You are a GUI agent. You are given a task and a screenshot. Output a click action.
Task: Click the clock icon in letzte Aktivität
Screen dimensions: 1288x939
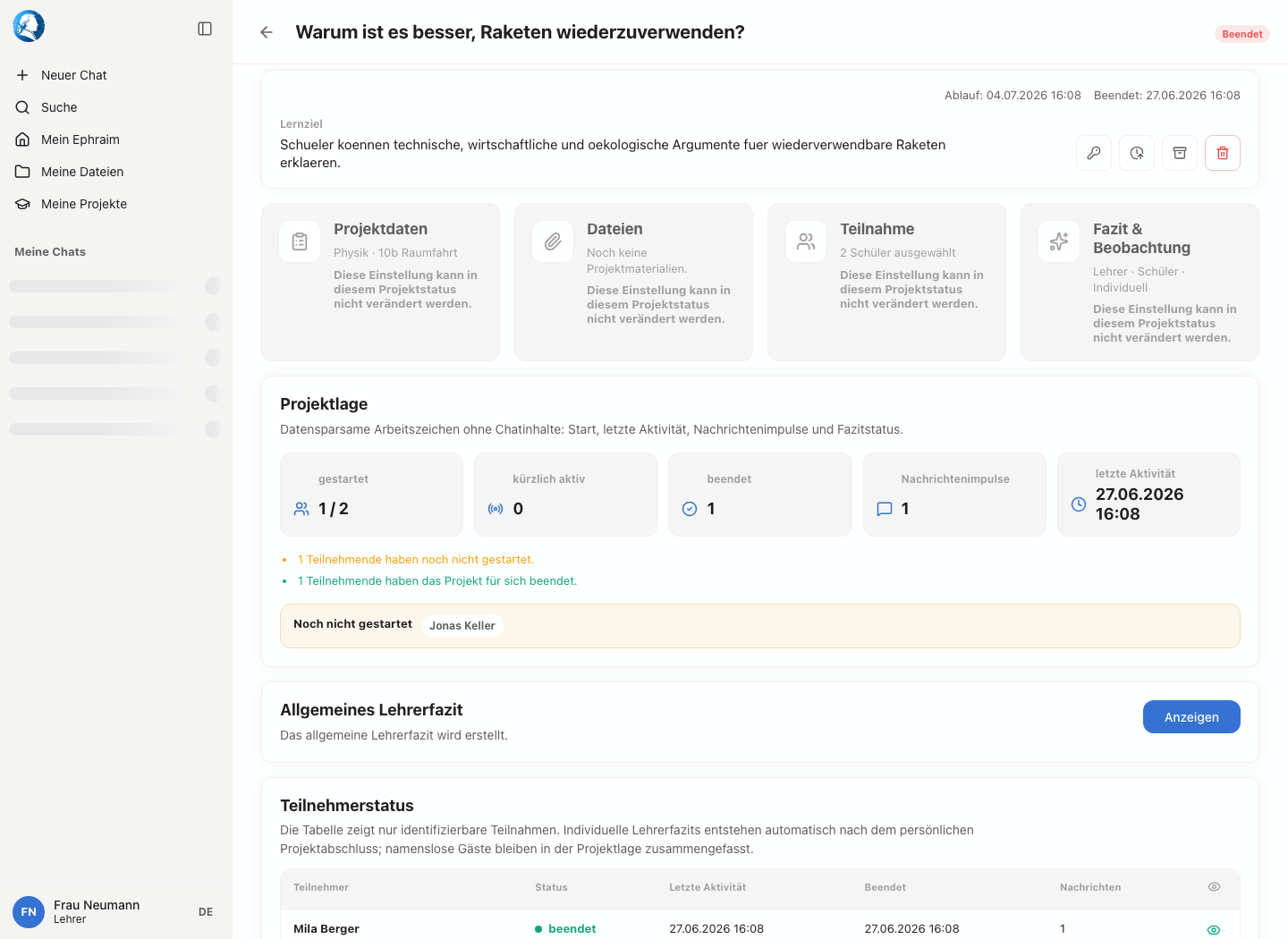click(1079, 504)
